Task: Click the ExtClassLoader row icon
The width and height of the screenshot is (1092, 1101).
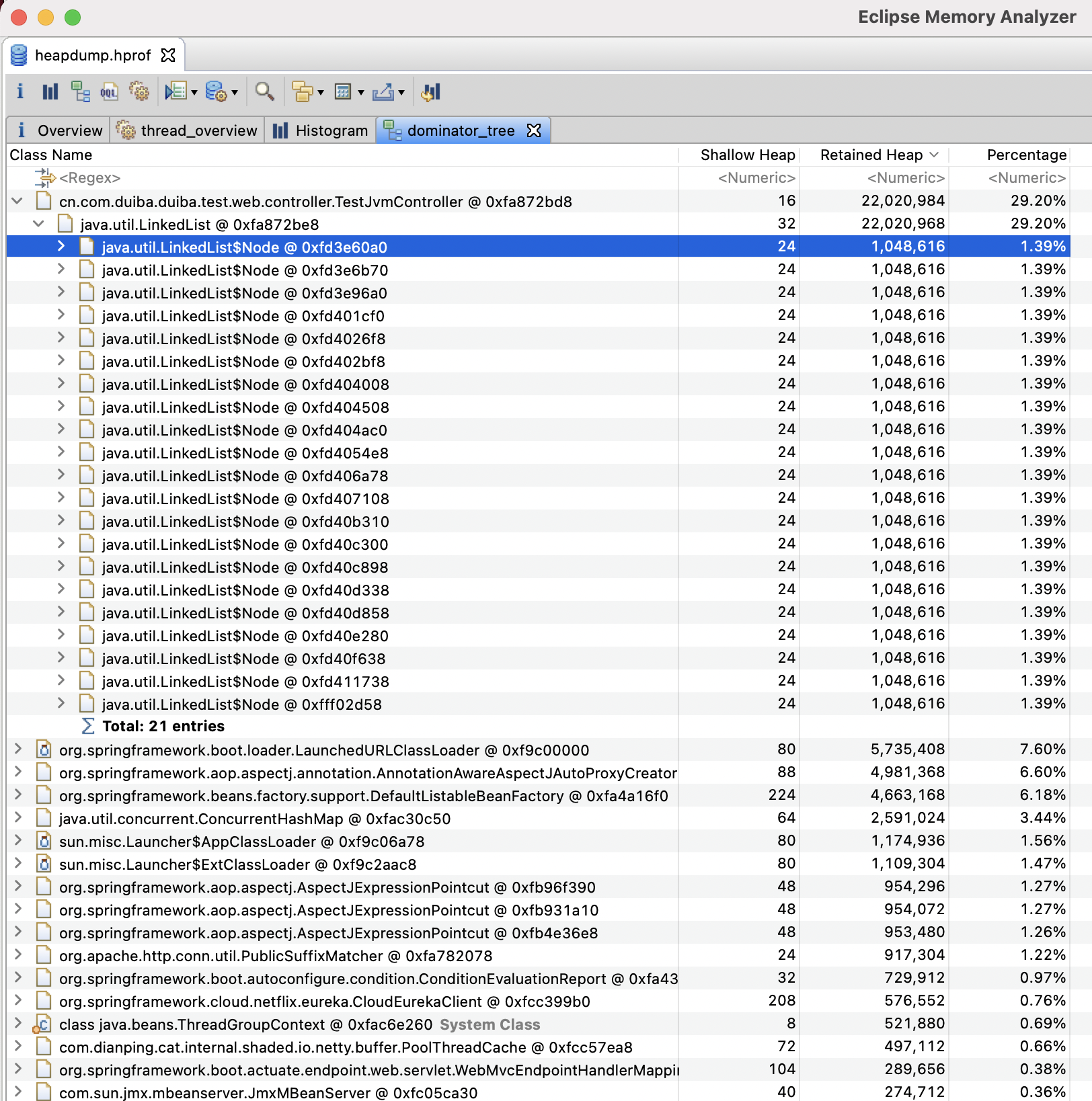Action: pyautogui.click(x=44, y=864)
